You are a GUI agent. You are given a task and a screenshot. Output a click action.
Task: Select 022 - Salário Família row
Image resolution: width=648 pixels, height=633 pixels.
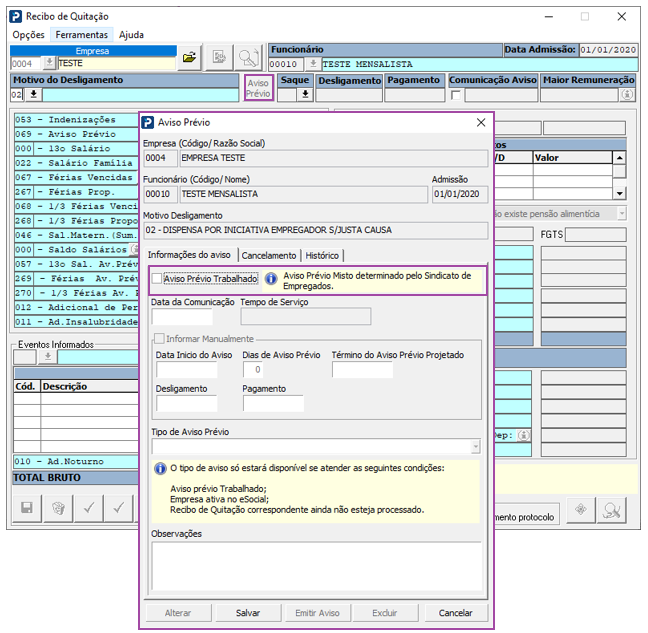76,163
